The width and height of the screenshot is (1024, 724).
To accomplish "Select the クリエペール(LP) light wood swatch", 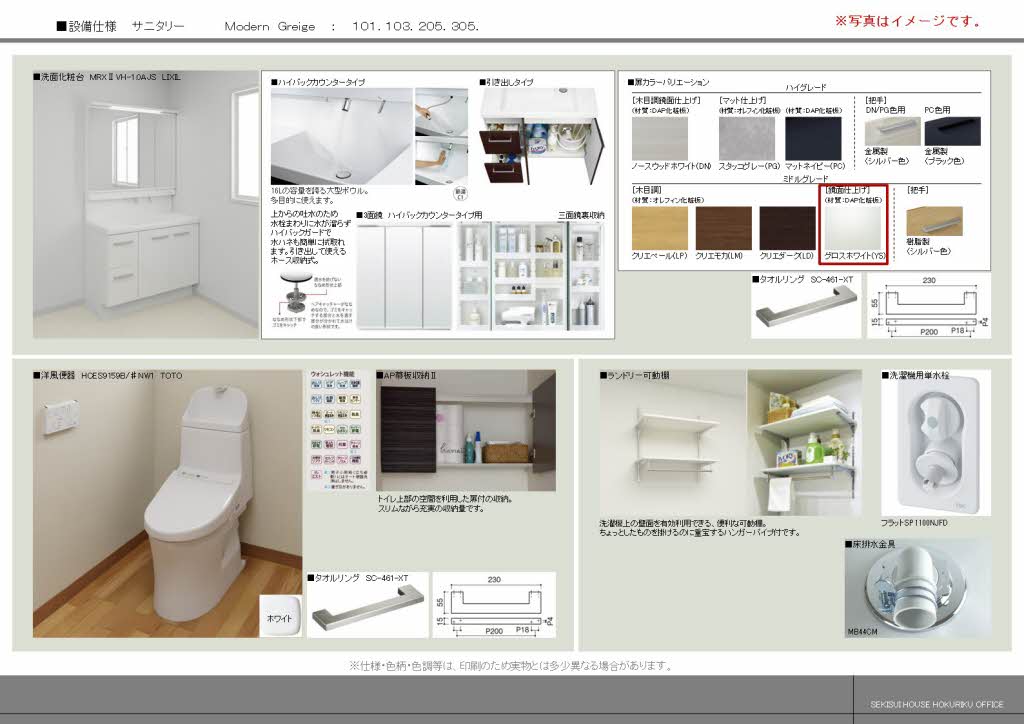I will [x=659, y=228].
